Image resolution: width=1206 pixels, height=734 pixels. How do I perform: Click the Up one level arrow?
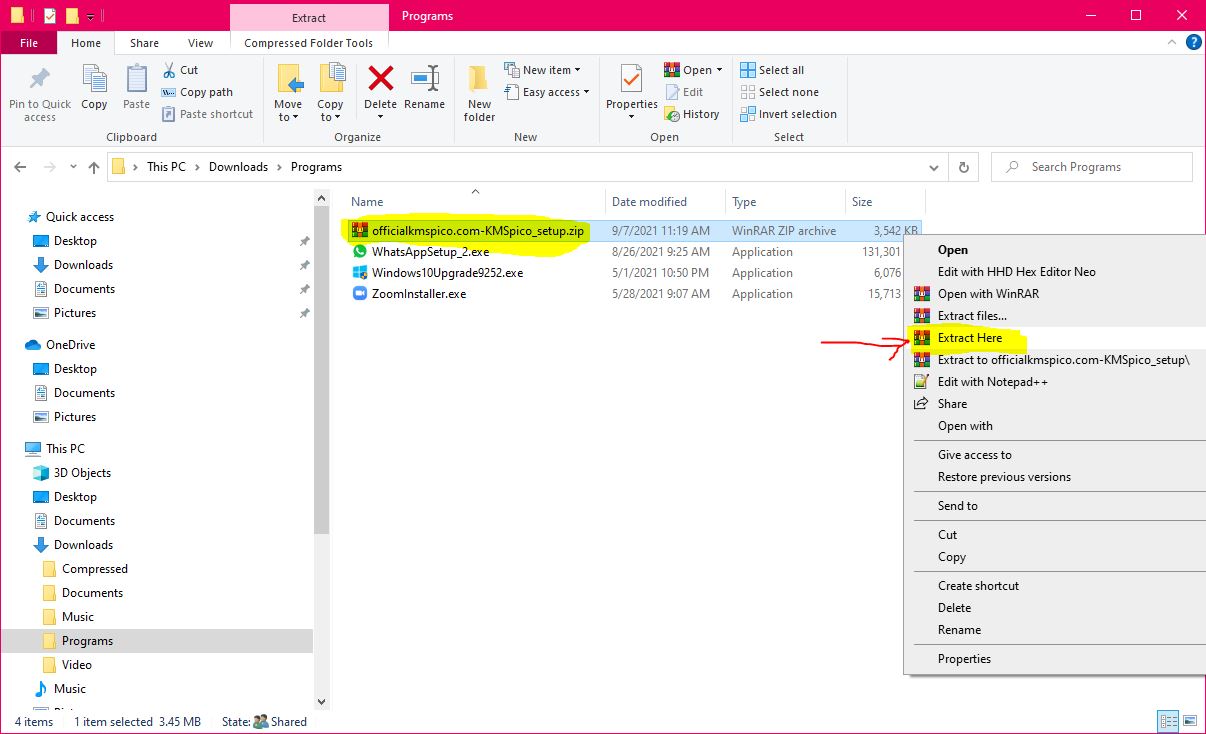[93, 167]
